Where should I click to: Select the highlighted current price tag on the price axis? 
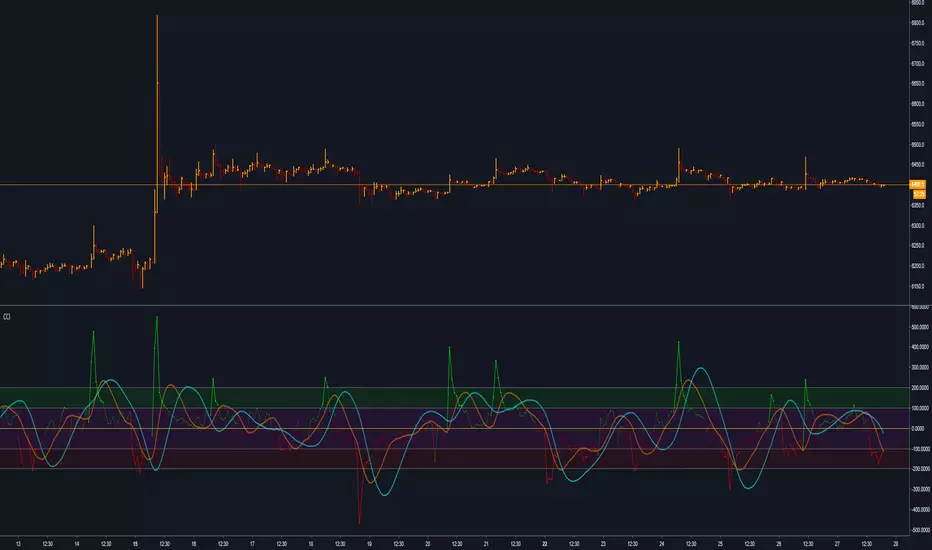[918, 185]
